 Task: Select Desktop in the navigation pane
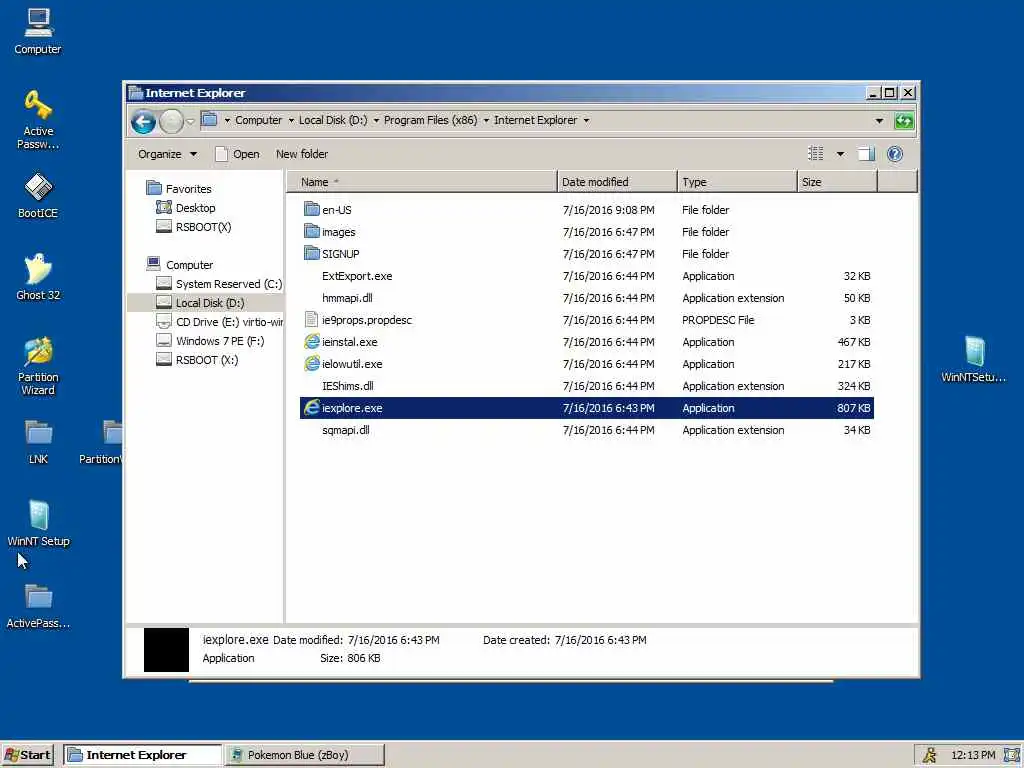(195, 208)
